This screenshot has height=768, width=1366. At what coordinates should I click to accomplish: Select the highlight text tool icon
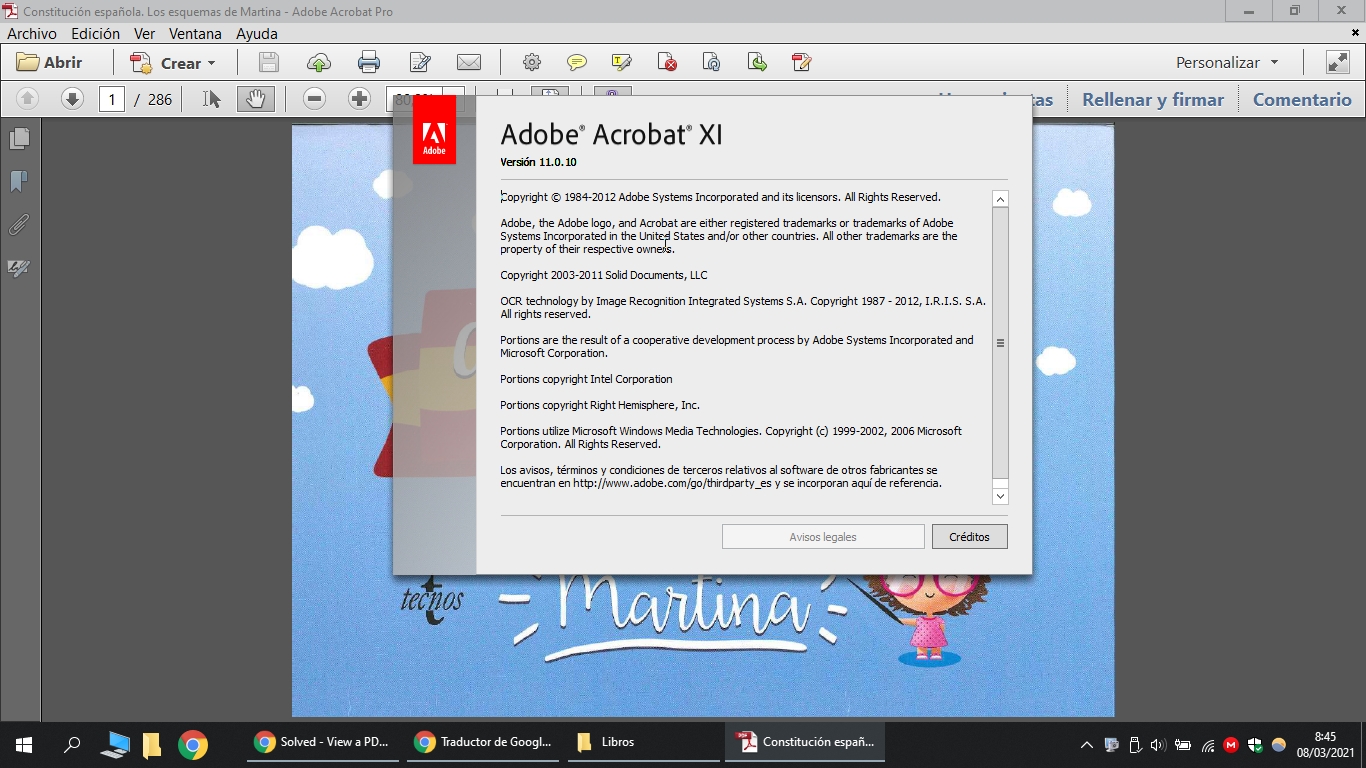(622, 63)
